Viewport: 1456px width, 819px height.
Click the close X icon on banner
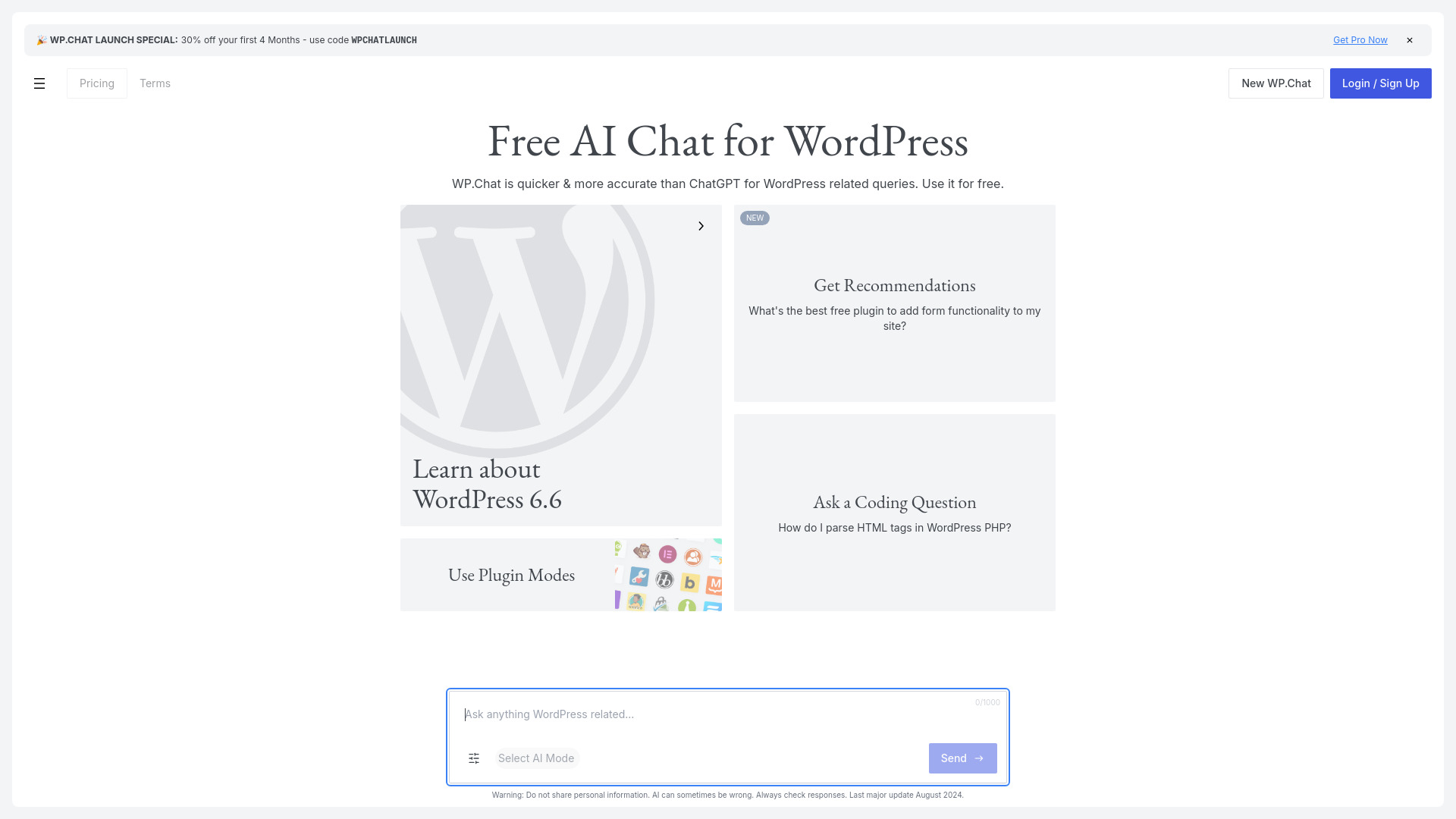pos(1410,40)
